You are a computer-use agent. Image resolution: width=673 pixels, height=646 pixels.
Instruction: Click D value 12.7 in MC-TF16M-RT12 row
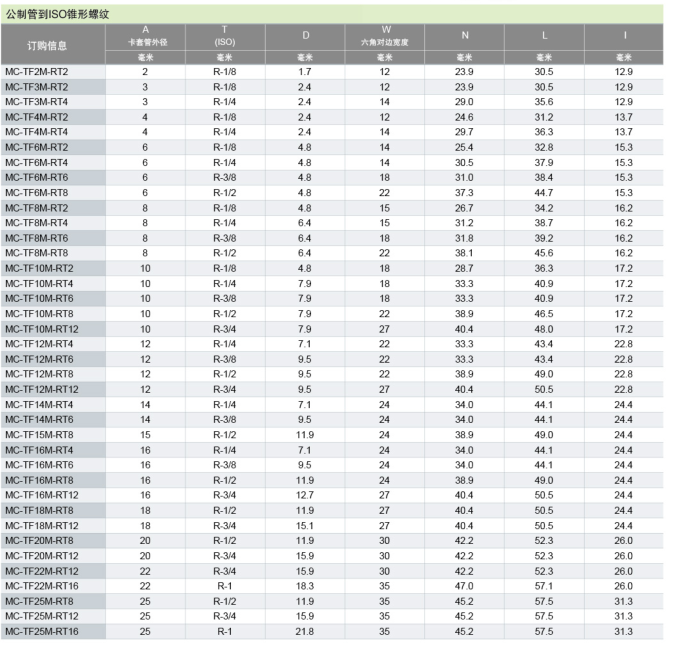pos(305,495)
